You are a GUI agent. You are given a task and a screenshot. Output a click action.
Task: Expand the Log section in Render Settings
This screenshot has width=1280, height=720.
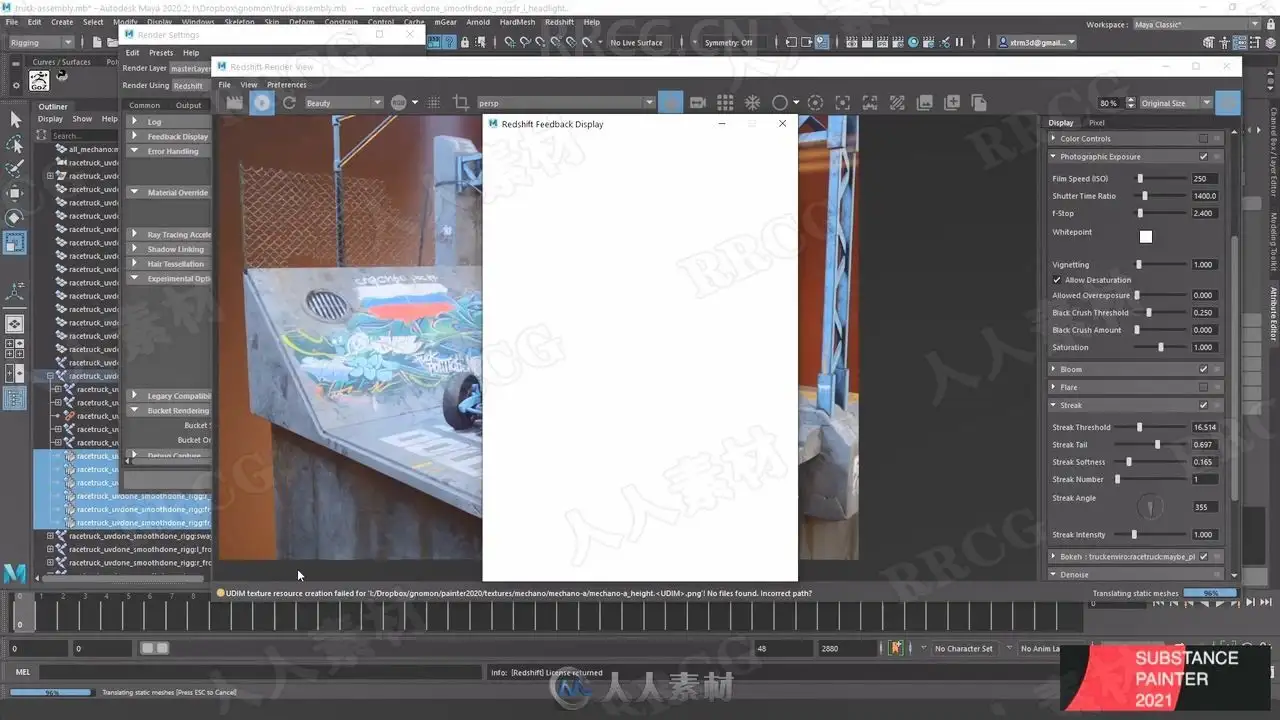point(135,122)
